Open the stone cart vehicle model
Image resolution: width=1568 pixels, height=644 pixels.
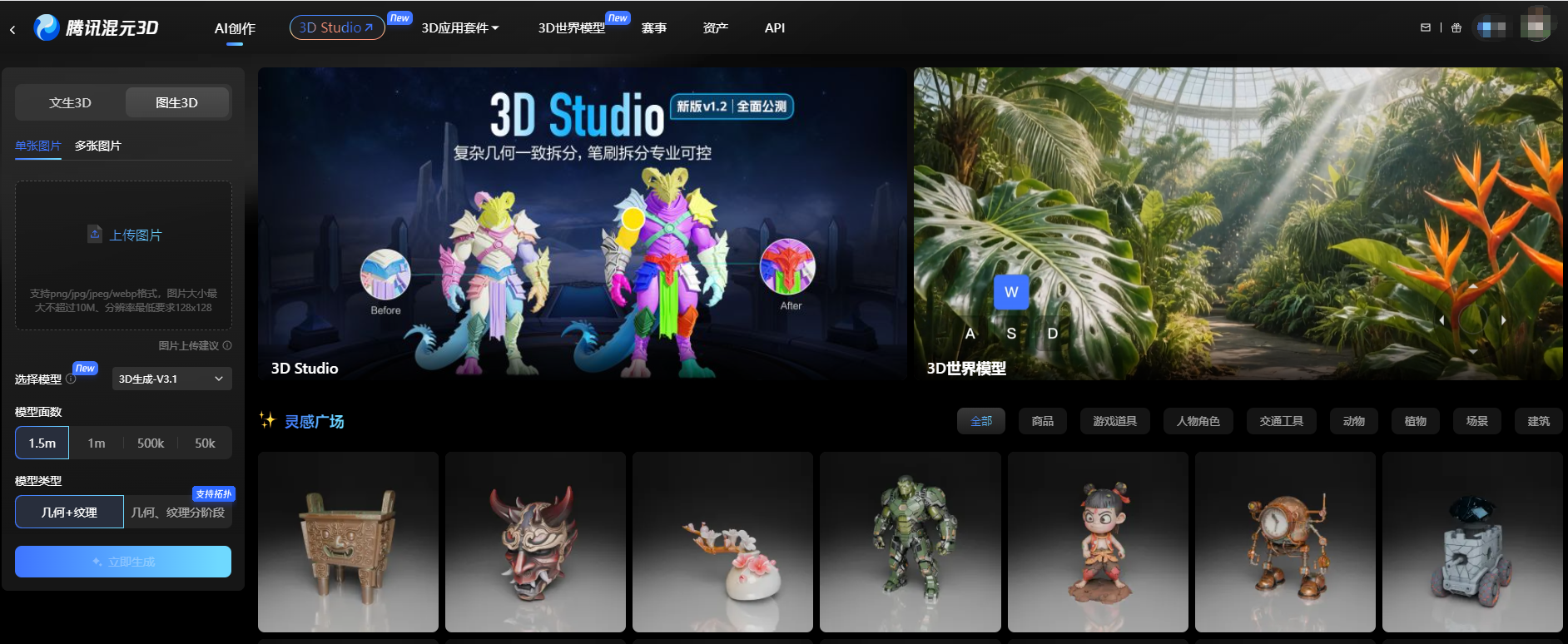1472,542
